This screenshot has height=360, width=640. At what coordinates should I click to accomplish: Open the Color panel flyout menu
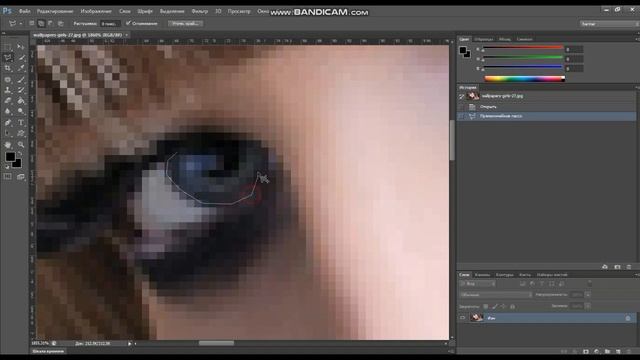pos(637,39)
